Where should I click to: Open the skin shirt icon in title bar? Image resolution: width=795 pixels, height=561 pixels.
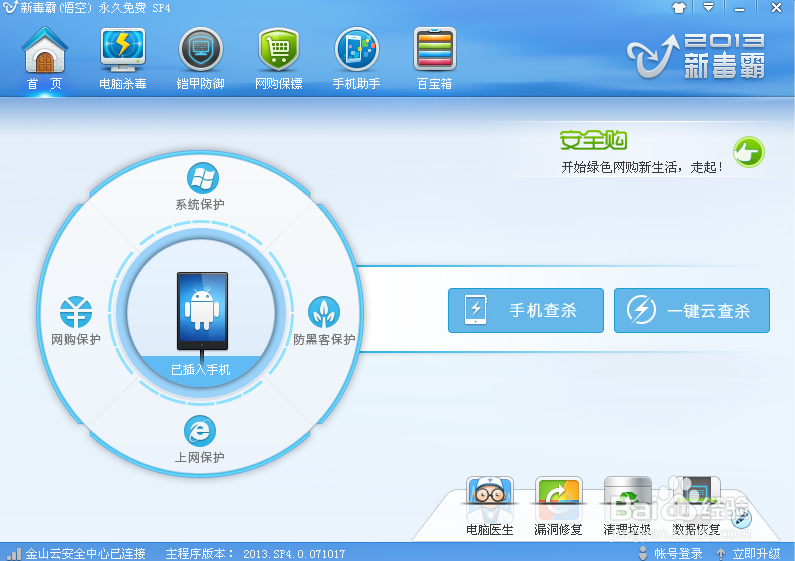pyautogui.click(x=678, y=8)
